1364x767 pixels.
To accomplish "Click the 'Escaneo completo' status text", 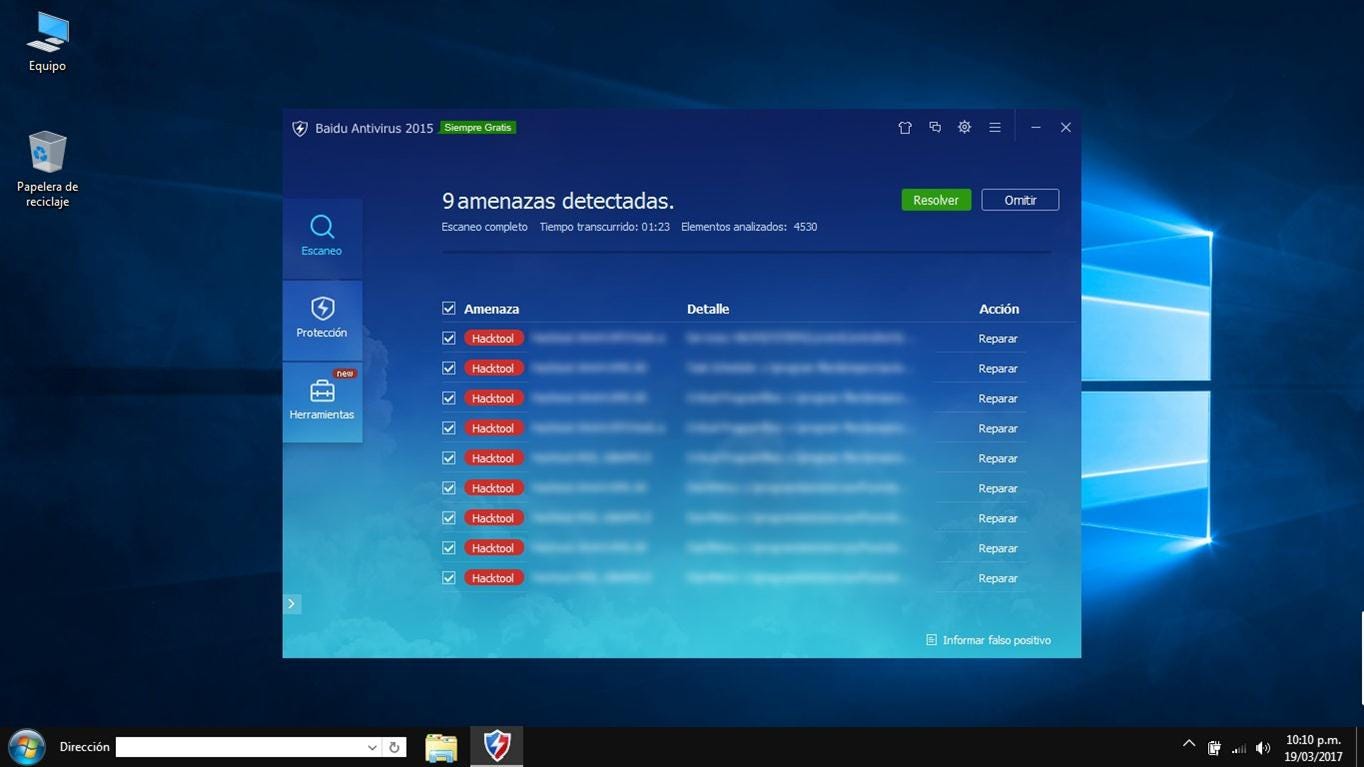I will 484,227.
